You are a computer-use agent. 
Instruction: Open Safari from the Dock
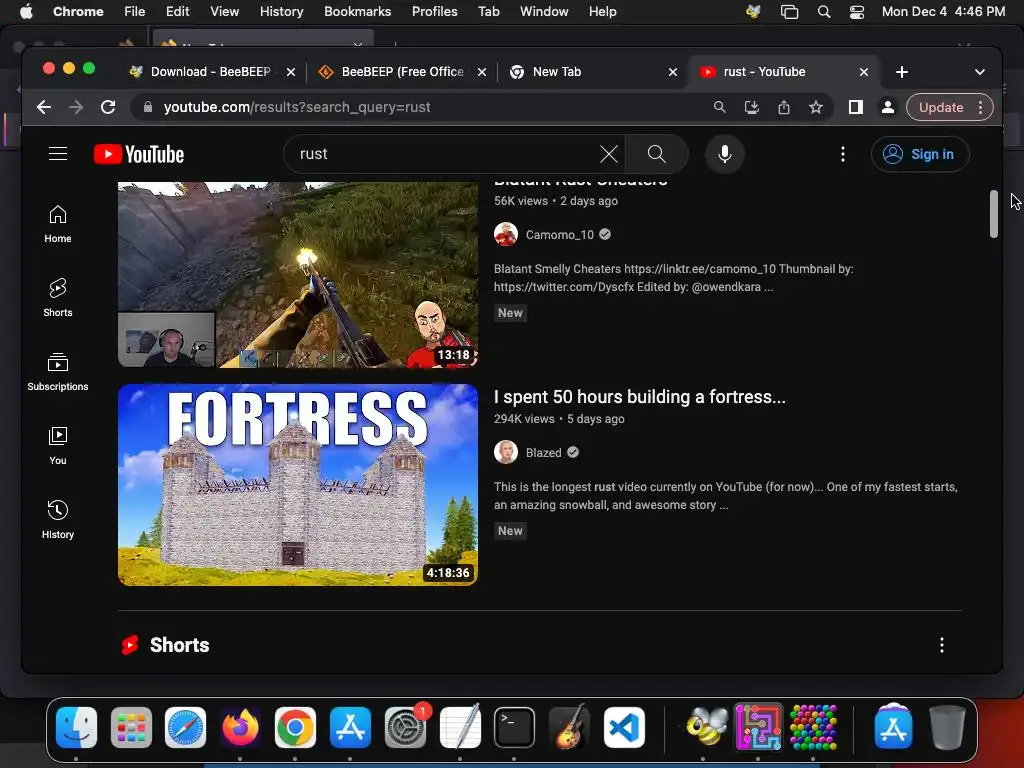(x=185, y=727)
